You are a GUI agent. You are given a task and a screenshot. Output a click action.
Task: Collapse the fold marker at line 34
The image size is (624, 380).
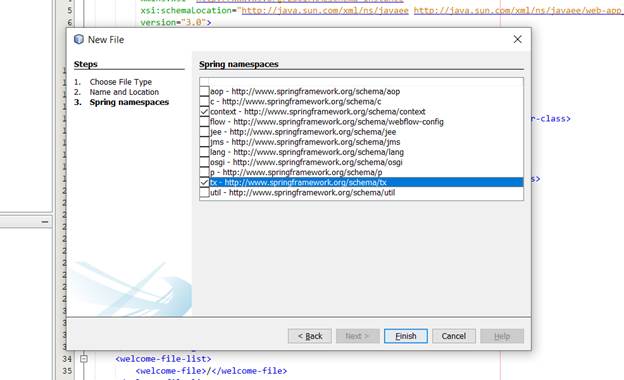click(84, 359)
